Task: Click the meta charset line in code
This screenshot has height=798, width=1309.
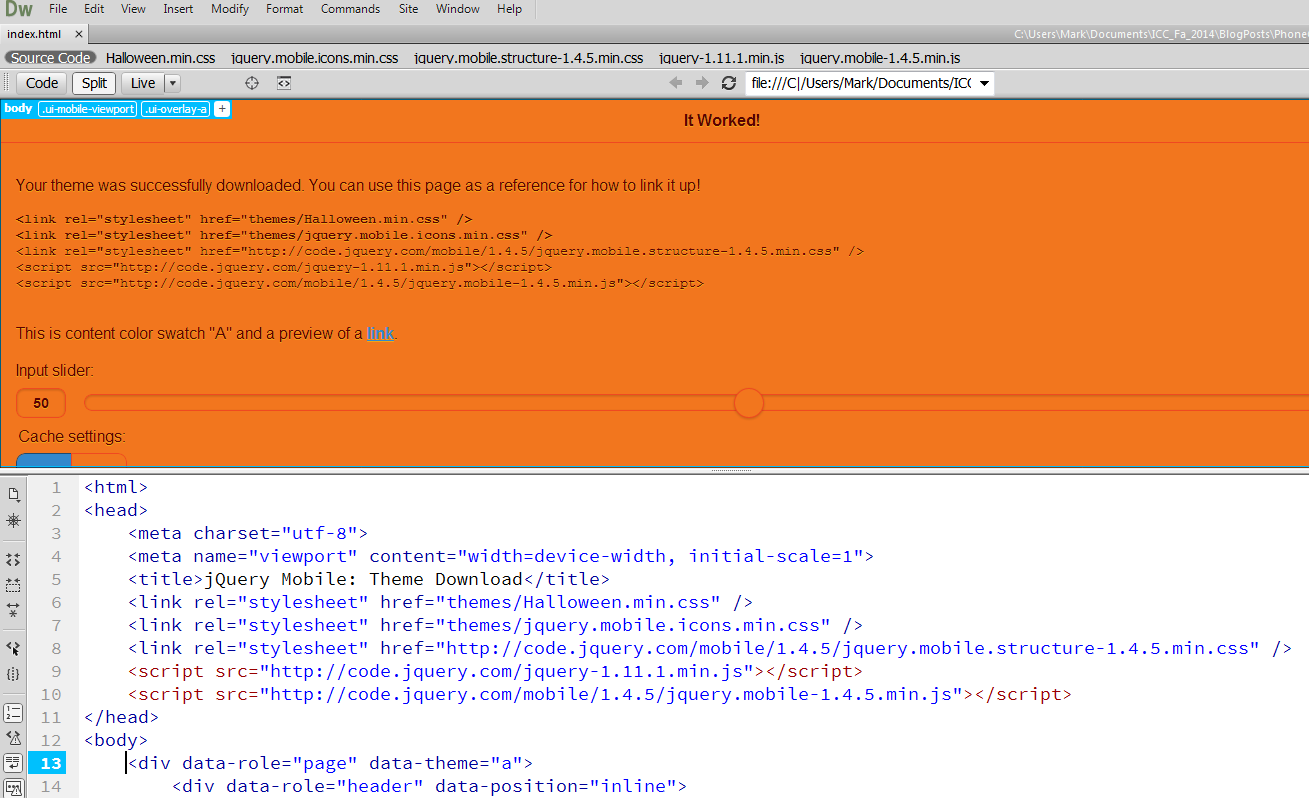Action: [248, 533]
